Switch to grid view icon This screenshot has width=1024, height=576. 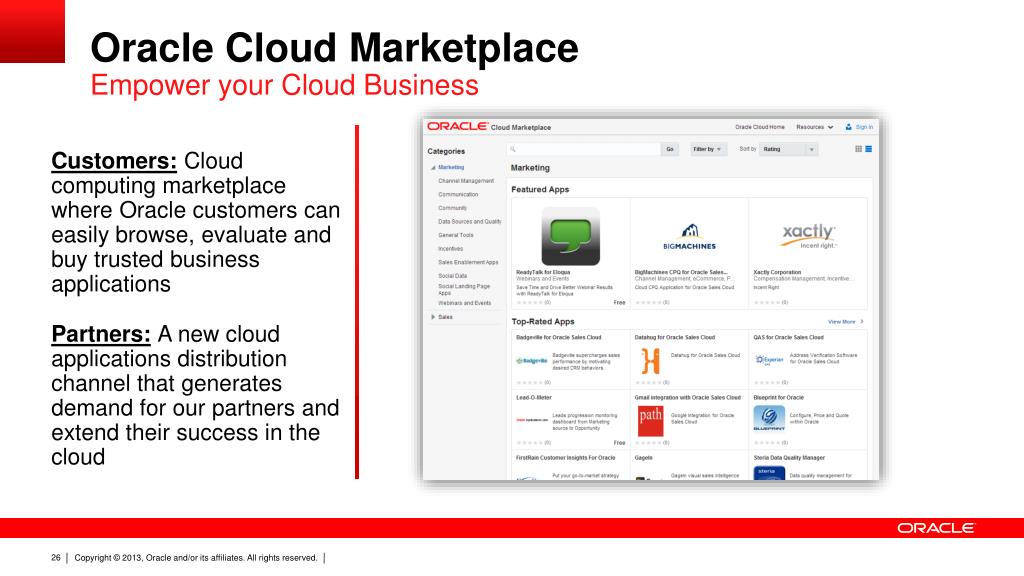(858, 149)
